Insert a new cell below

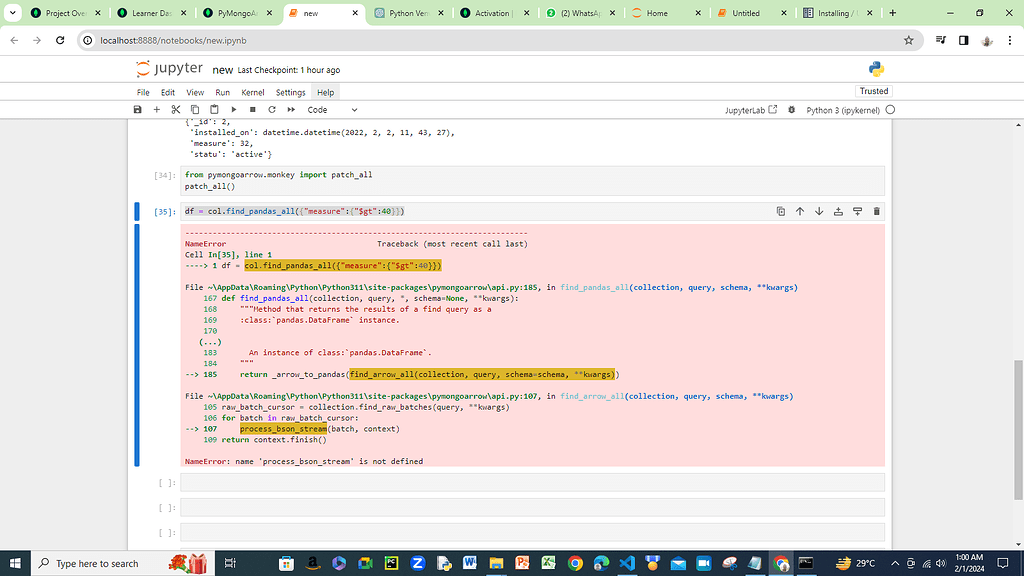point(155,110)
